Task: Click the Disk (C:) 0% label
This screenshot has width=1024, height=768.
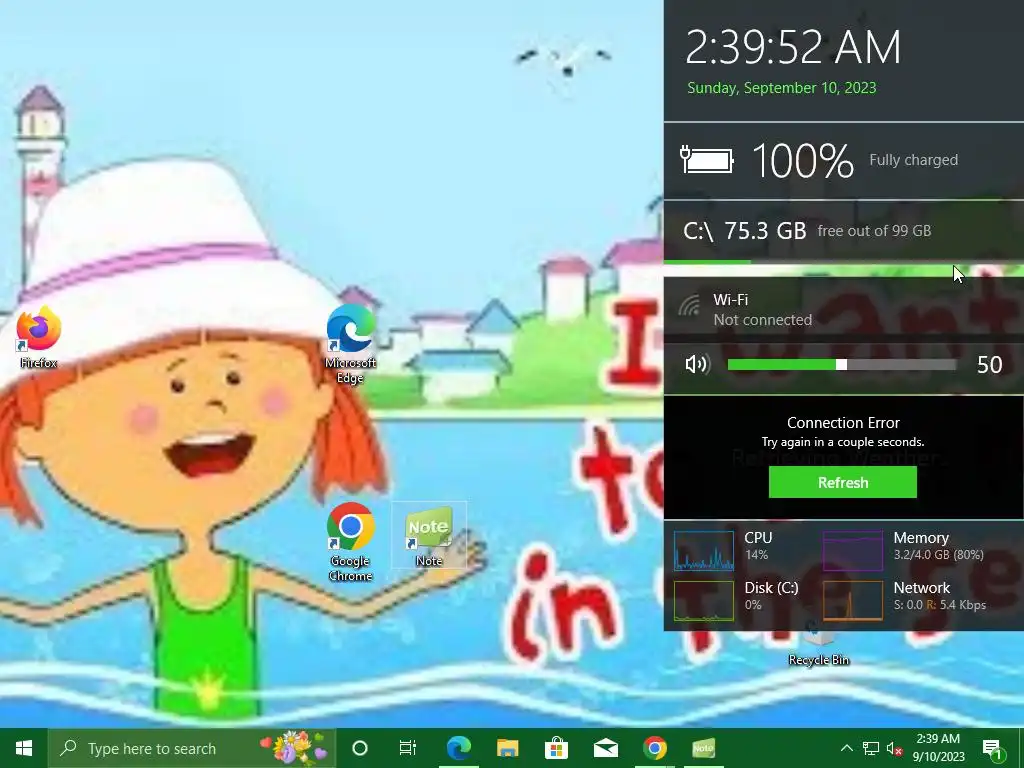Action: pyautogui.click(x=771, y=596)
